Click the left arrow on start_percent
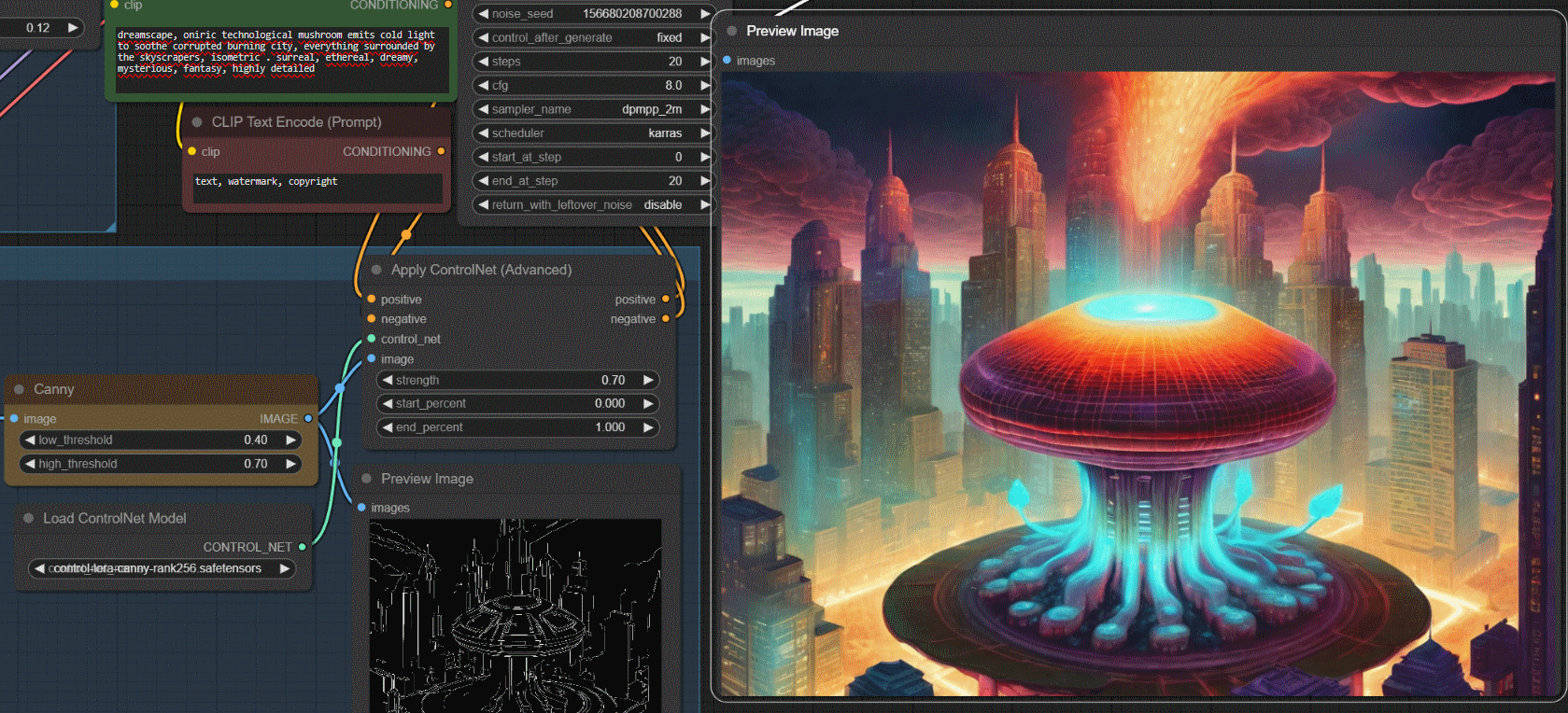The width and height of the screenshot is (1568, 713). (388, 404)
